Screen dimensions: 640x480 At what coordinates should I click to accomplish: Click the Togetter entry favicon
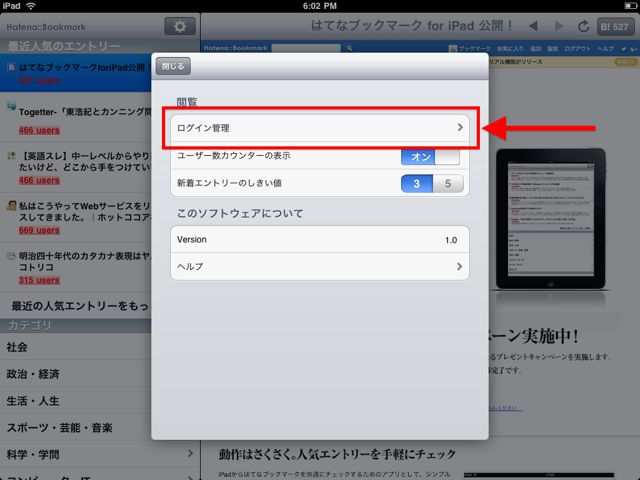point(11,107)
